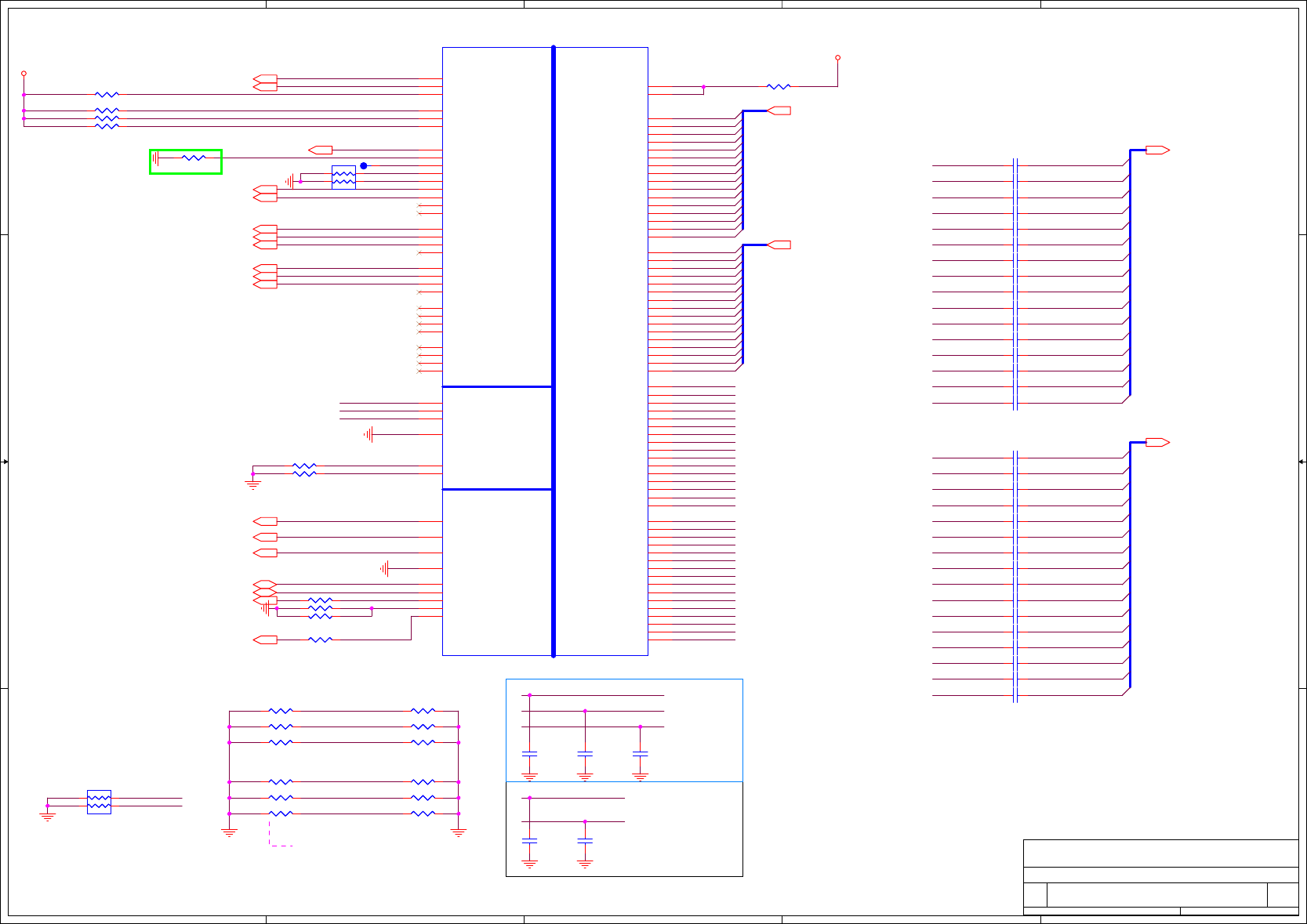The height and width of the screenshot is (924, 1307).
Task: Click the ground symbol under the resistor ladder's right rail
Action: (x=459, y=832)
